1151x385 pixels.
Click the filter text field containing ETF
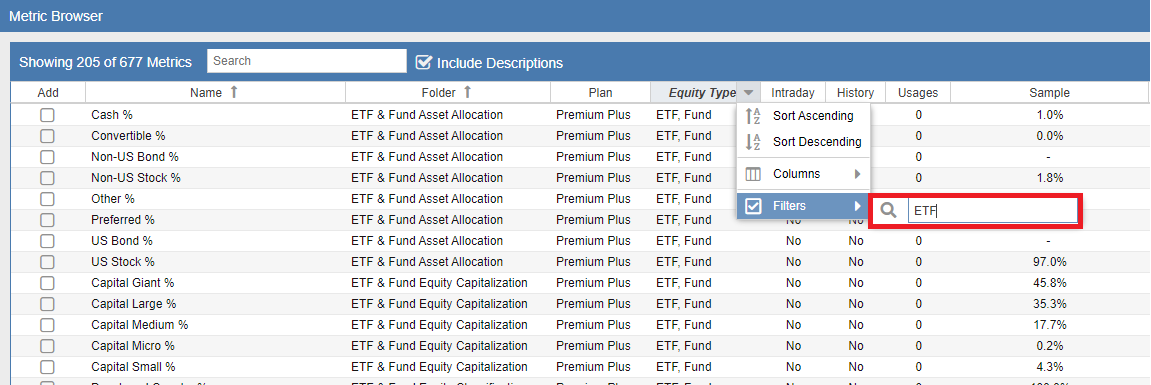(992, 211)
